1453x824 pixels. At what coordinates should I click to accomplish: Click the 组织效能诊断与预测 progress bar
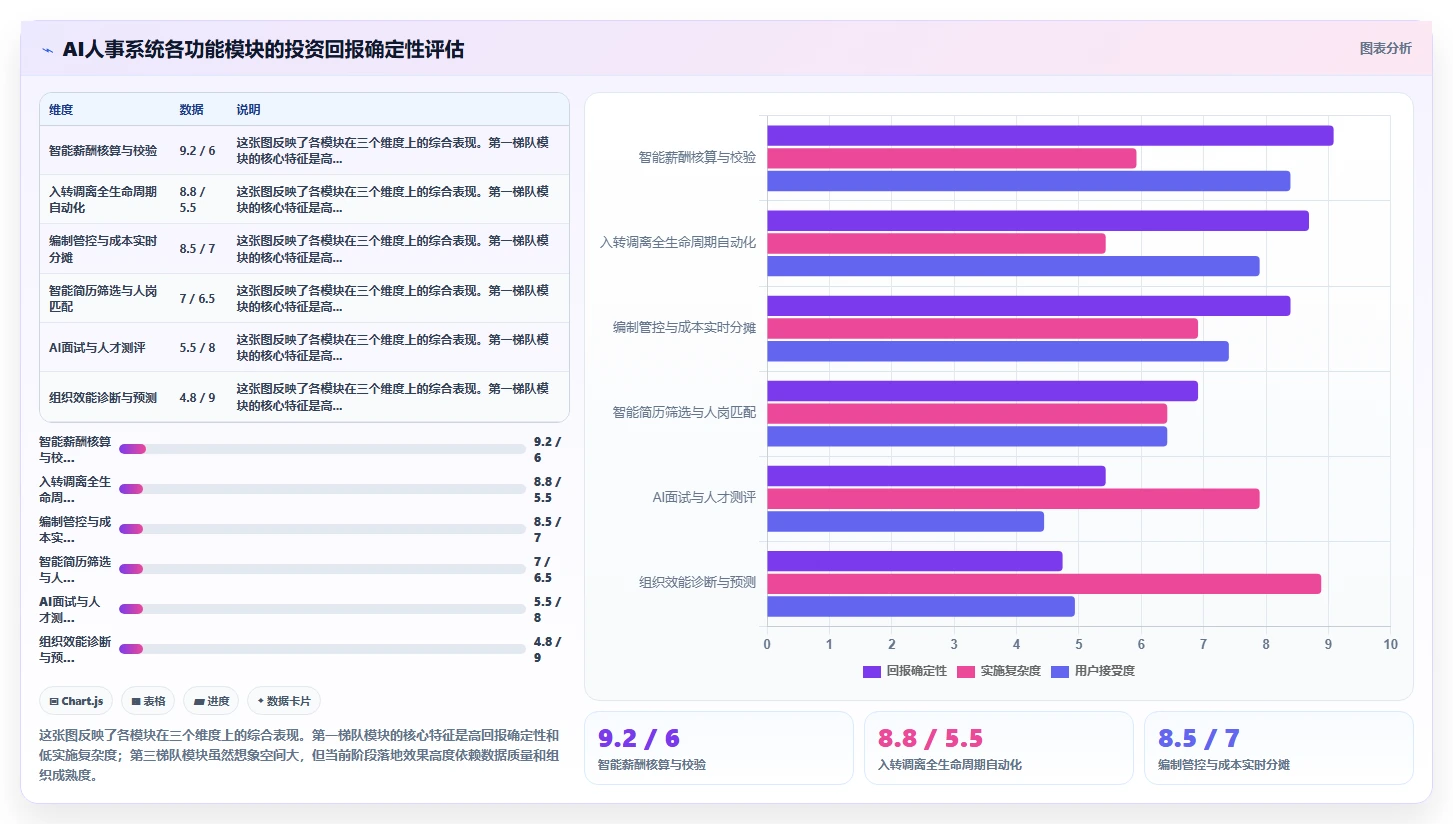322,649
